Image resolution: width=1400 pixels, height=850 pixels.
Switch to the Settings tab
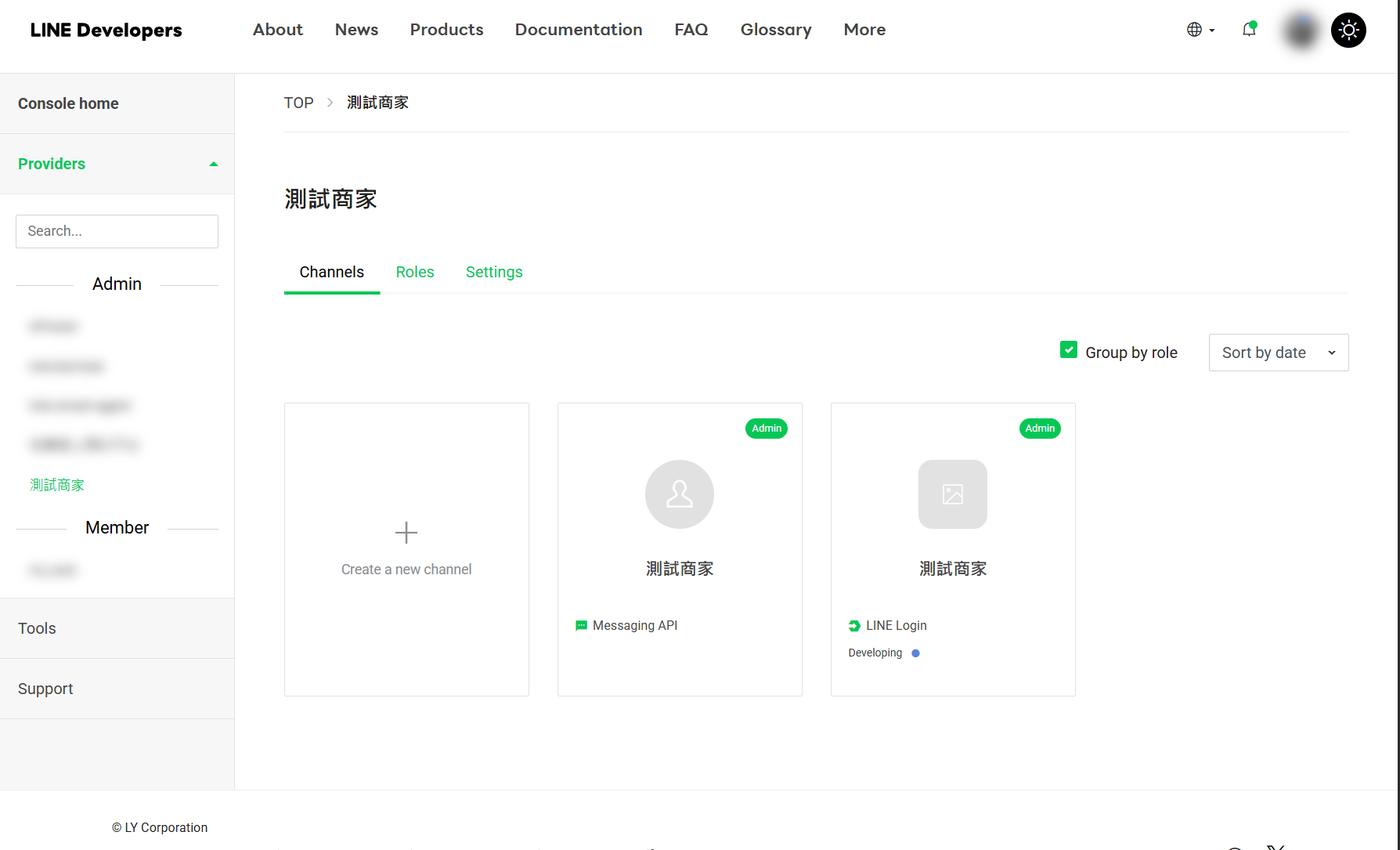494,273
